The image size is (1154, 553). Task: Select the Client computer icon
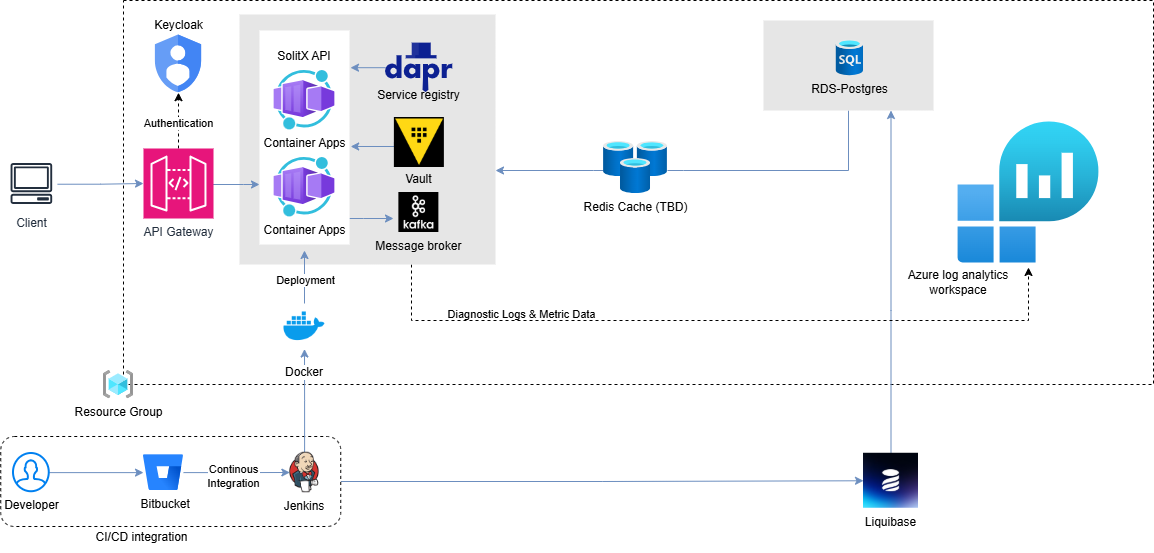point(31,184)
